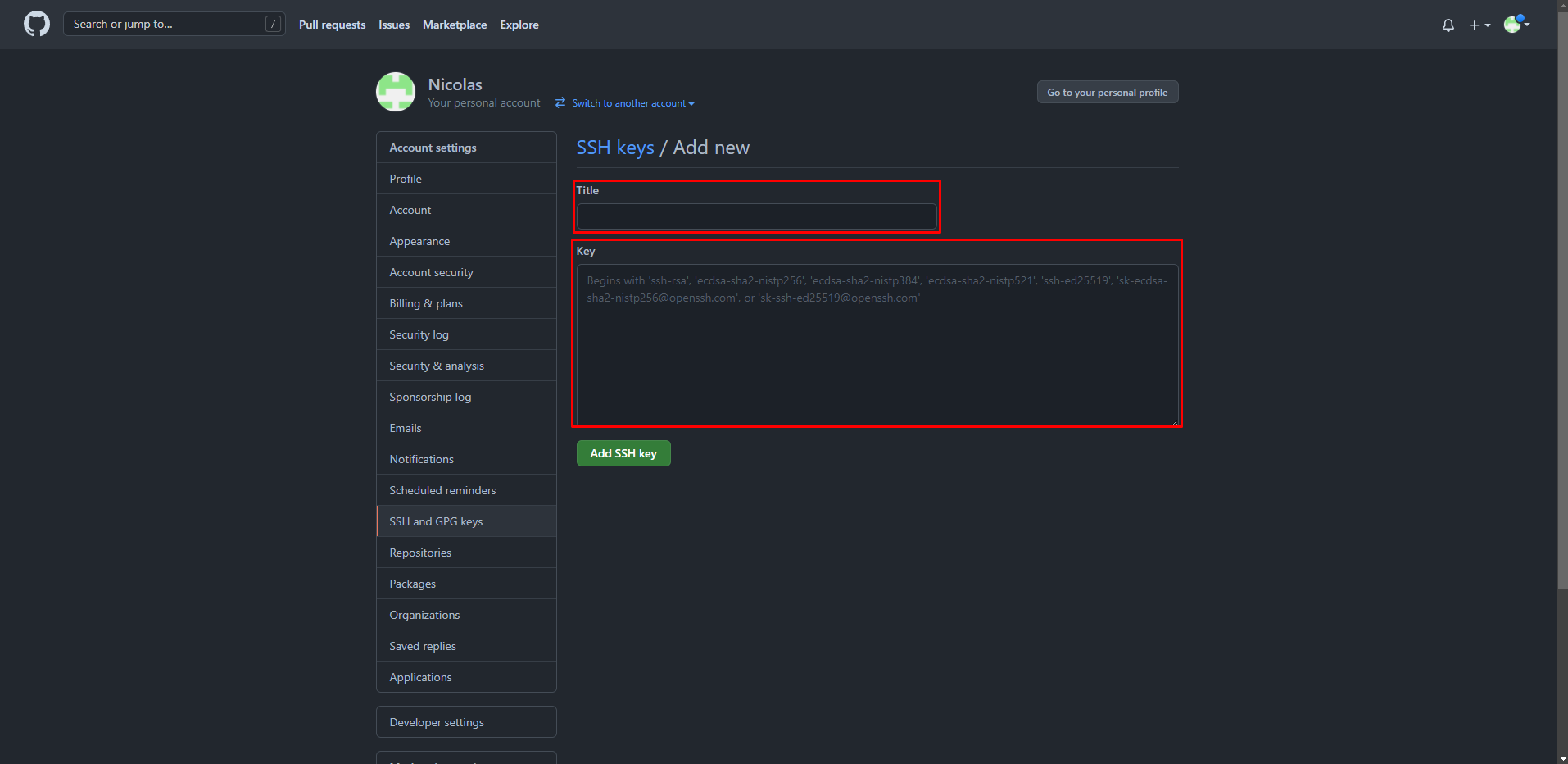This screenshot has height=764, width=1568.
Task: Open the user avatar menu
Action: click(1516, 25)
